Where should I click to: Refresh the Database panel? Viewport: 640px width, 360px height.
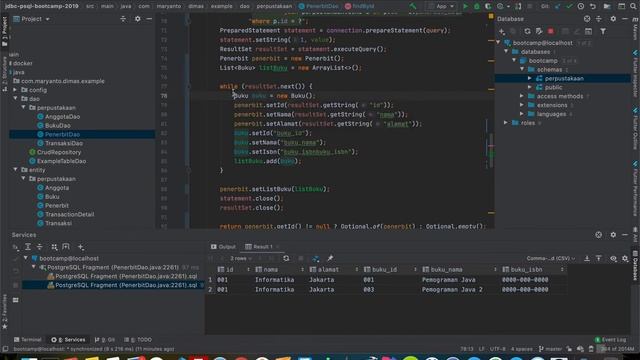tap(527, 31)
